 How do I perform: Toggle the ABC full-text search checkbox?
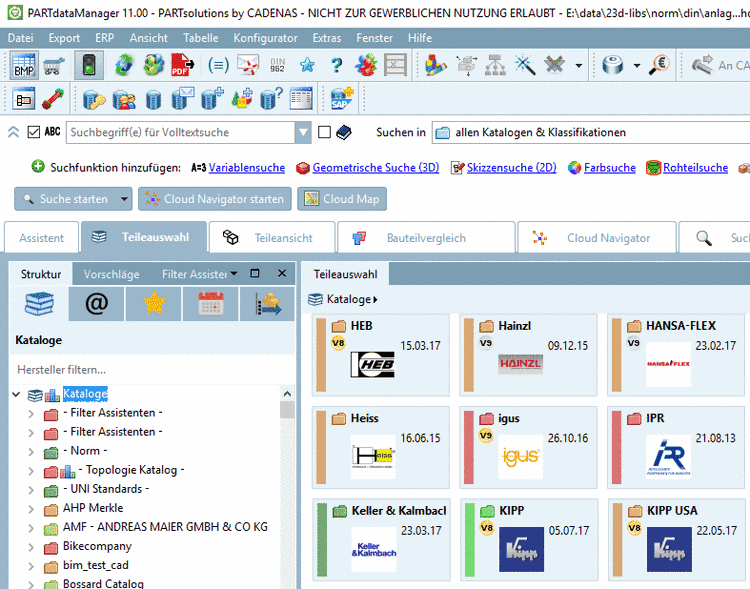pos(33,132)
